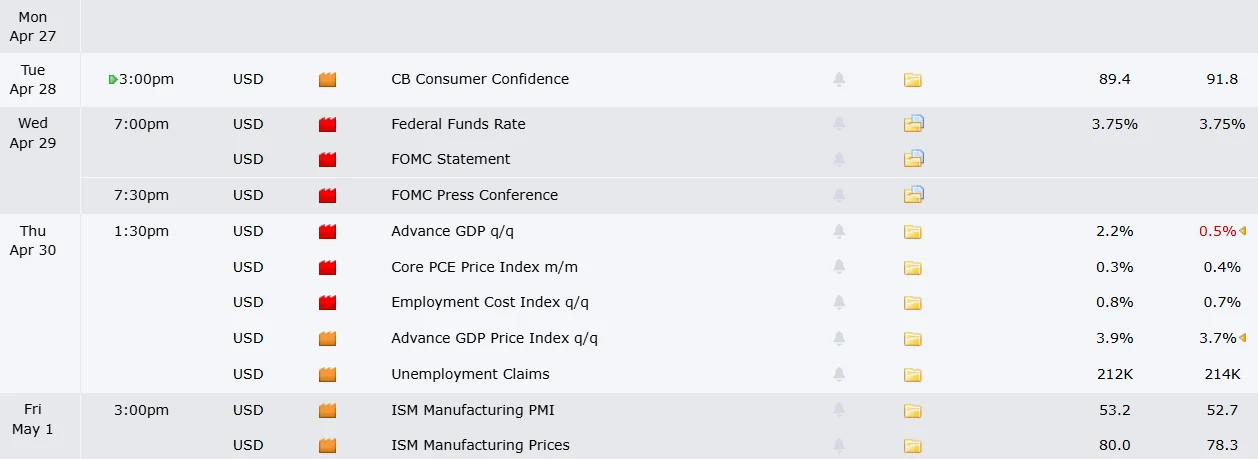1258x459 pixels.
Task: Click orange impact icon for CB Consumer Confidence
Action: (x=327, y=80)
